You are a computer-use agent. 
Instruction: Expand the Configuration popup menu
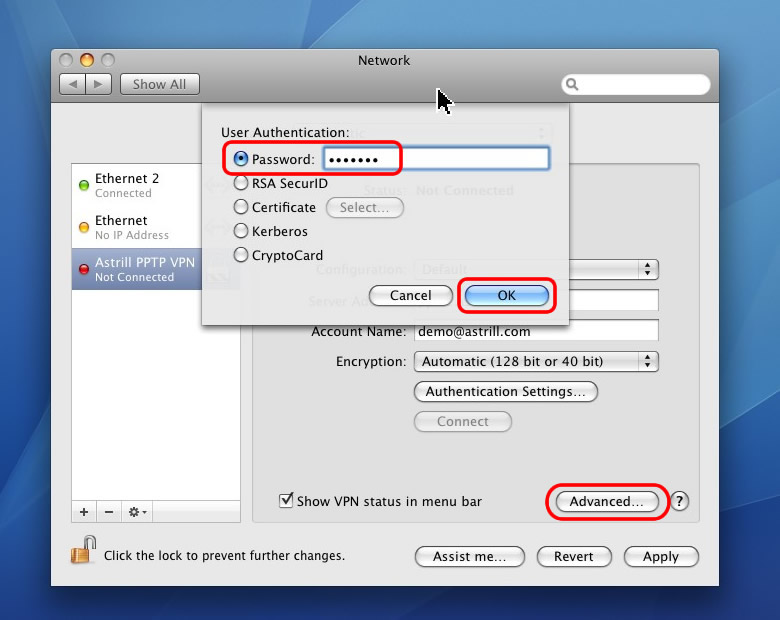pos(649,269)
